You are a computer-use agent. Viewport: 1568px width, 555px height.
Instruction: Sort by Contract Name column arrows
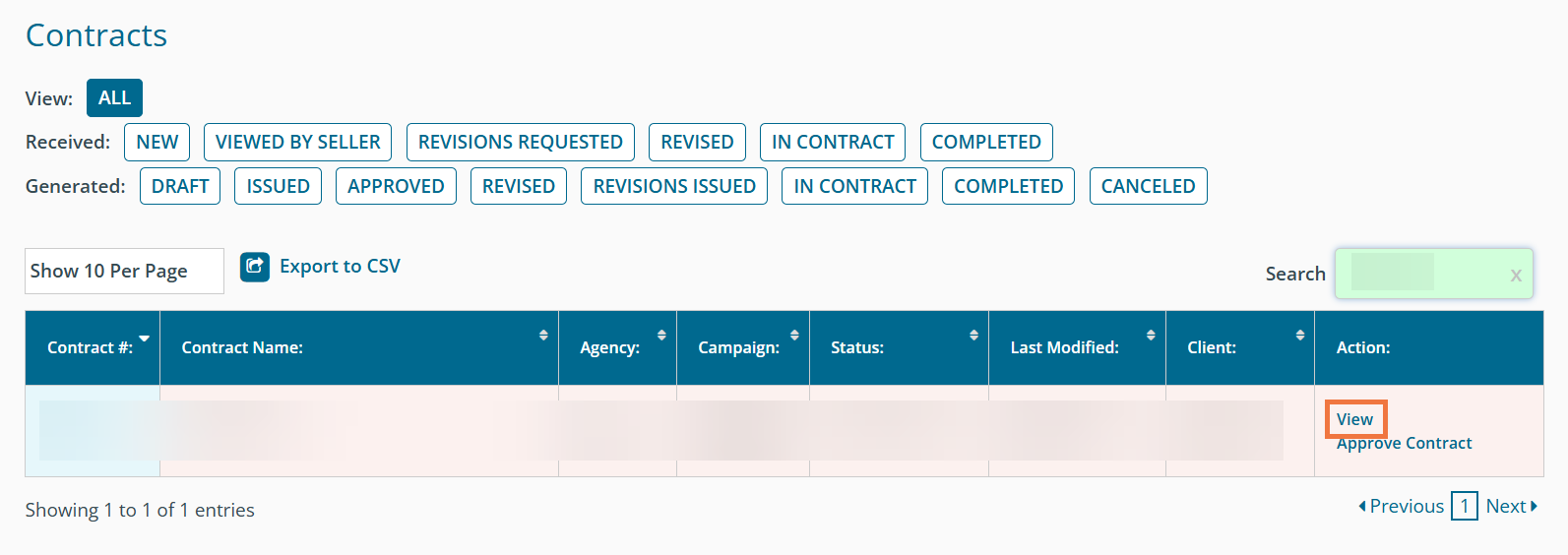pos(543,336)
